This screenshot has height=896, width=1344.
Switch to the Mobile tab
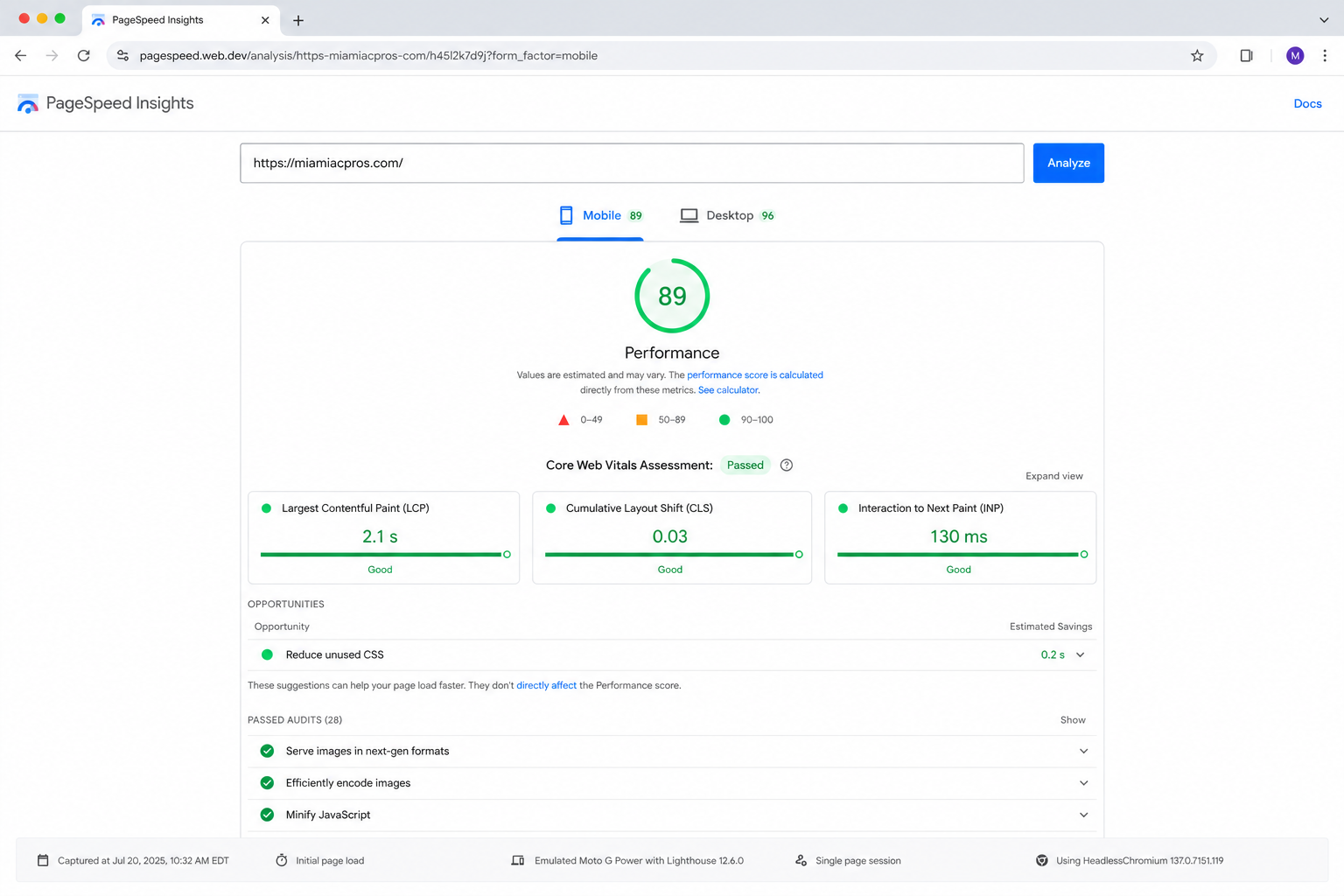600,216
